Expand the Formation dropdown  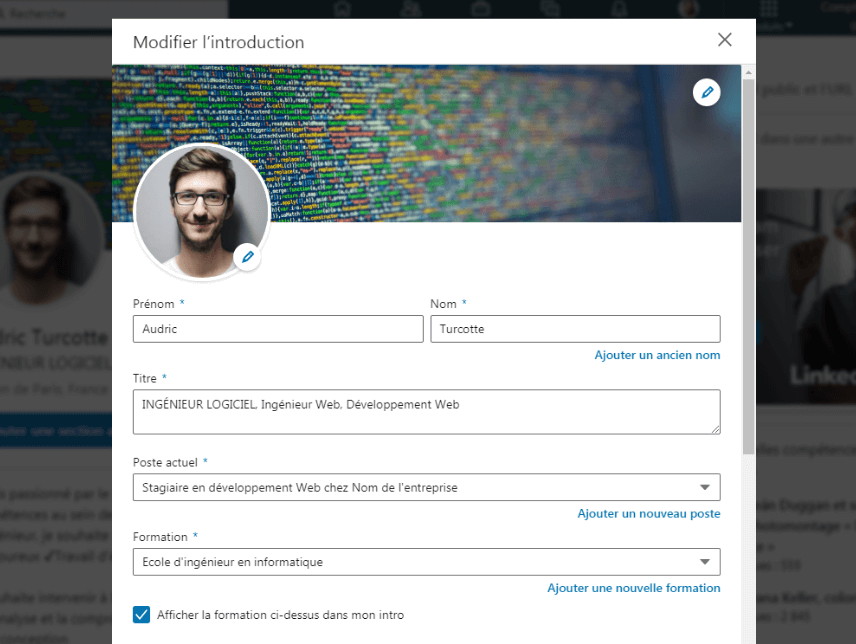(x=426, y=562)
